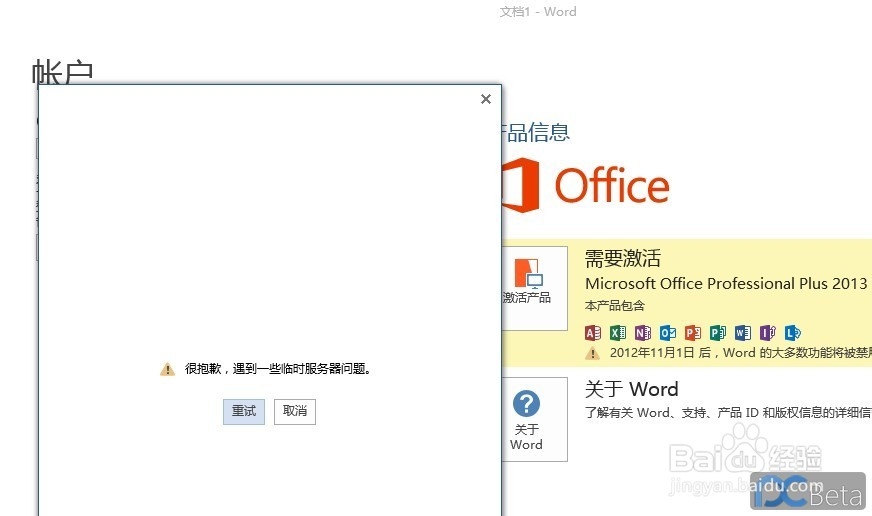Click the 激活产品 activate product button
The image size is (872, 516).
pos(533,289)
